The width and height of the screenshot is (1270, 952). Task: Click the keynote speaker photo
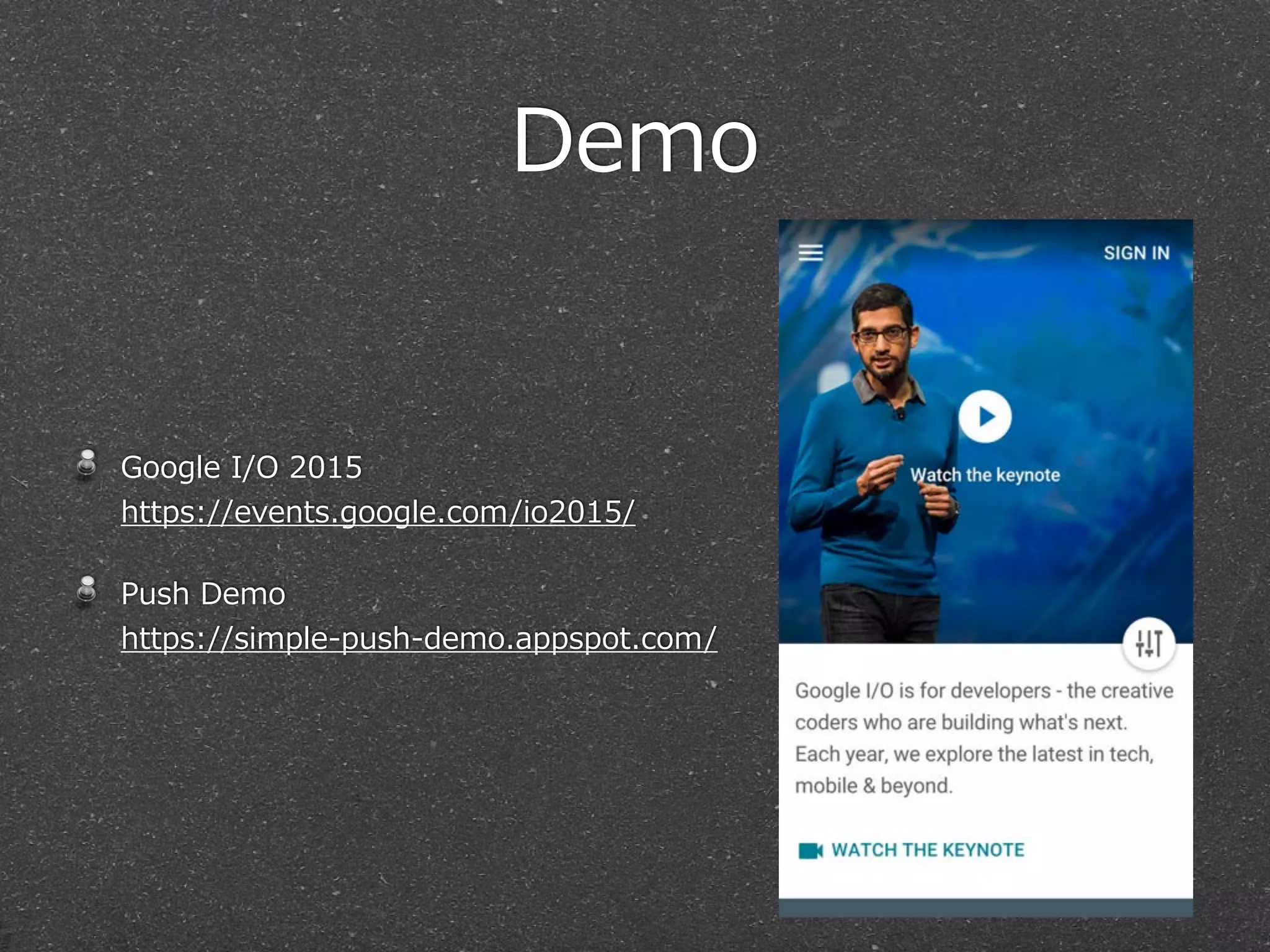pyautogui.click(x=986, y=431)
